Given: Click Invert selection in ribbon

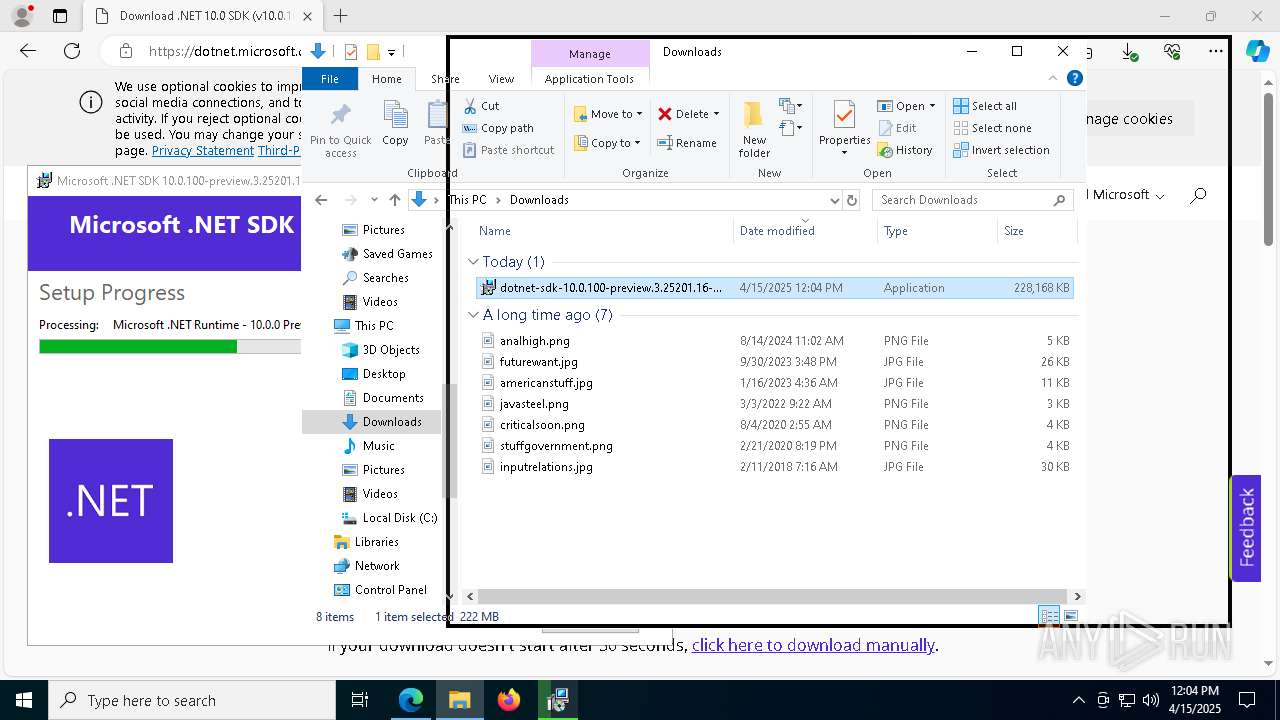Looking at the screenshot, I should click(1001, 150).
